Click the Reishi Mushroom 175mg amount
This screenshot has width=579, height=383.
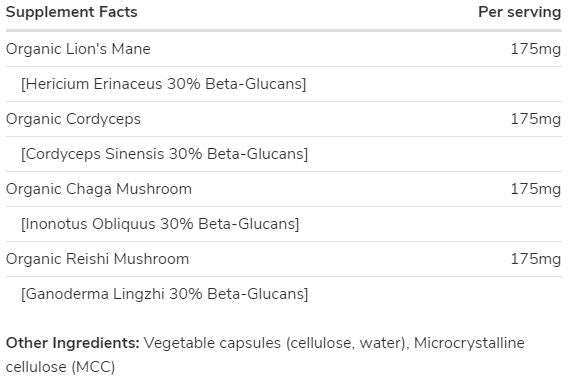coord(536,259)
